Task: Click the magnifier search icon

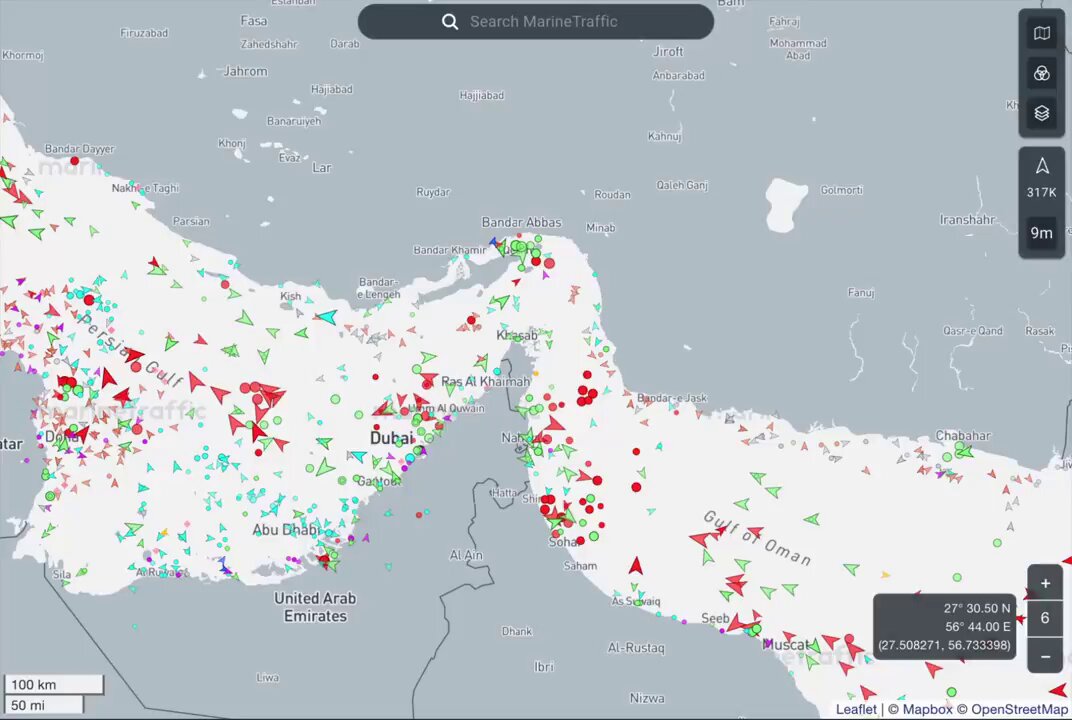Action: click(450, 22)
